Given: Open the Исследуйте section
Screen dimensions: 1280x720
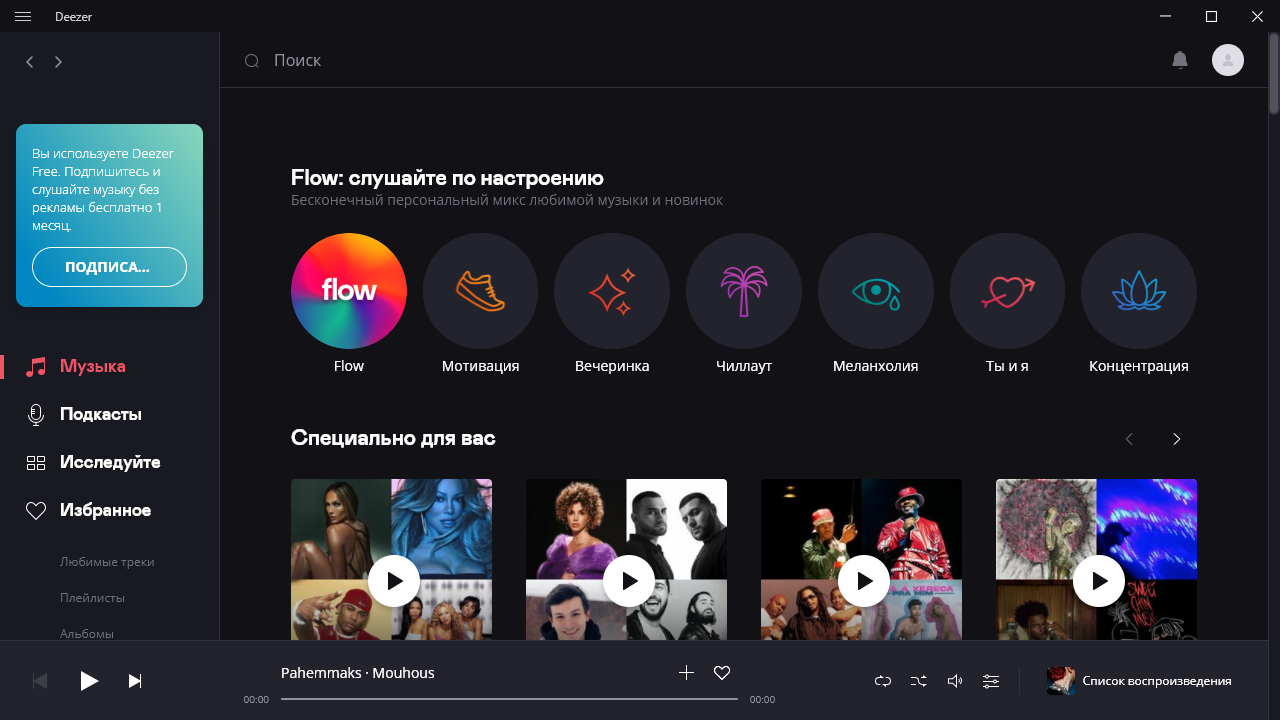Looking at the screenshot, I should pyautogui.click(x=110, y=462).
